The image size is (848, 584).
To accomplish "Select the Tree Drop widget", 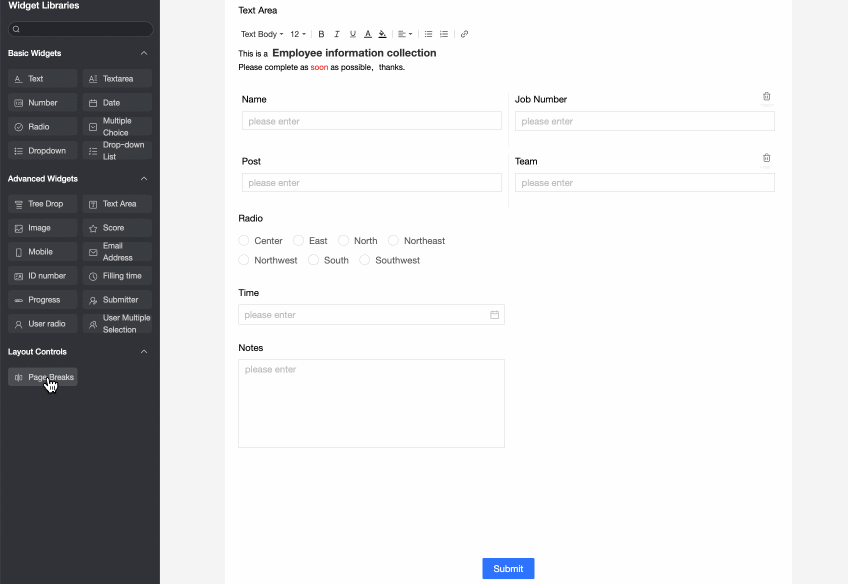I will pos(43,204).
